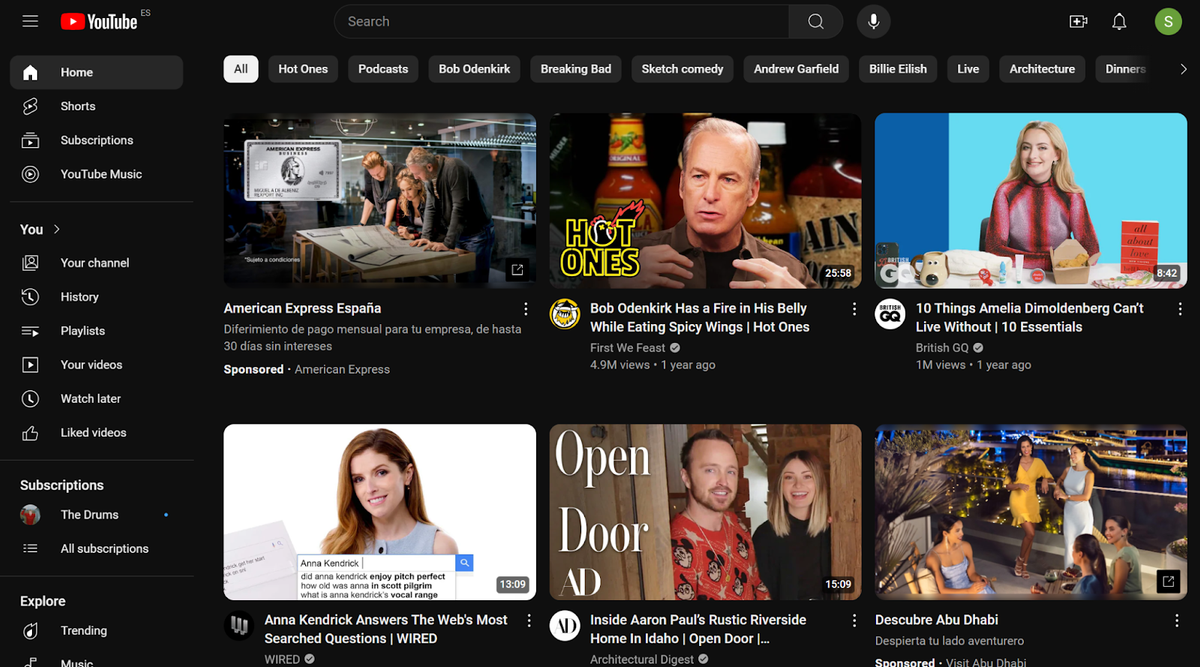Open the notifications bell

click(x=1120, y=21)
